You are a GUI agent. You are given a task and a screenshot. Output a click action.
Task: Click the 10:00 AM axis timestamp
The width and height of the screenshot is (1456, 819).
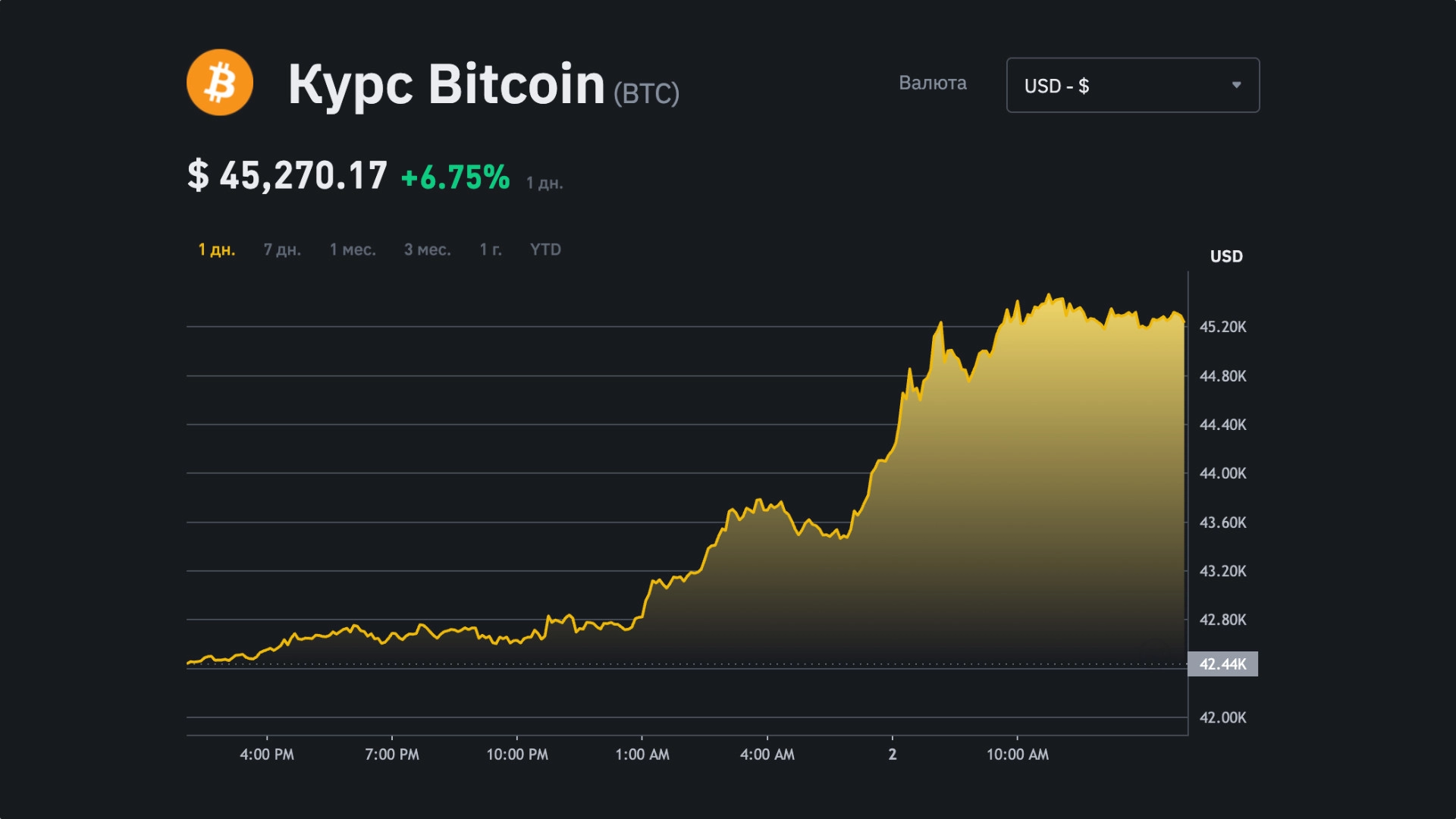[1019, 755]
